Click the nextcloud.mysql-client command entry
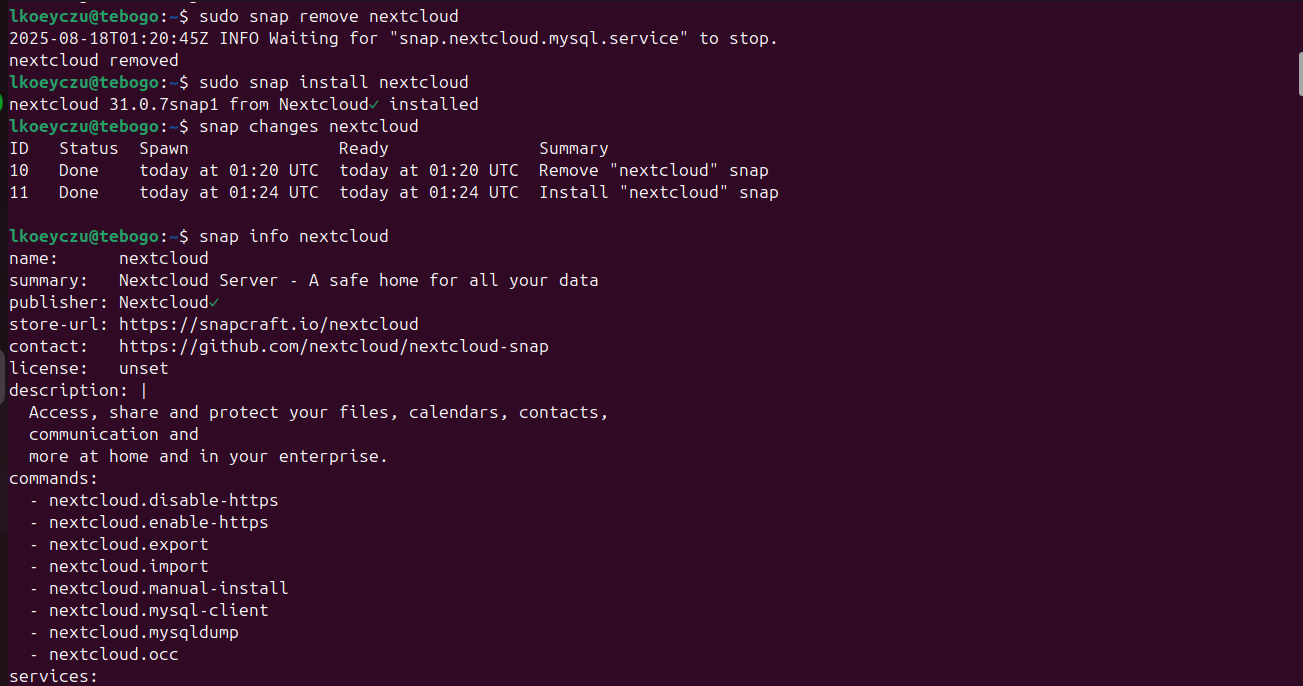The width and height of the screenshot is (1303, 686). pos(159,610)
